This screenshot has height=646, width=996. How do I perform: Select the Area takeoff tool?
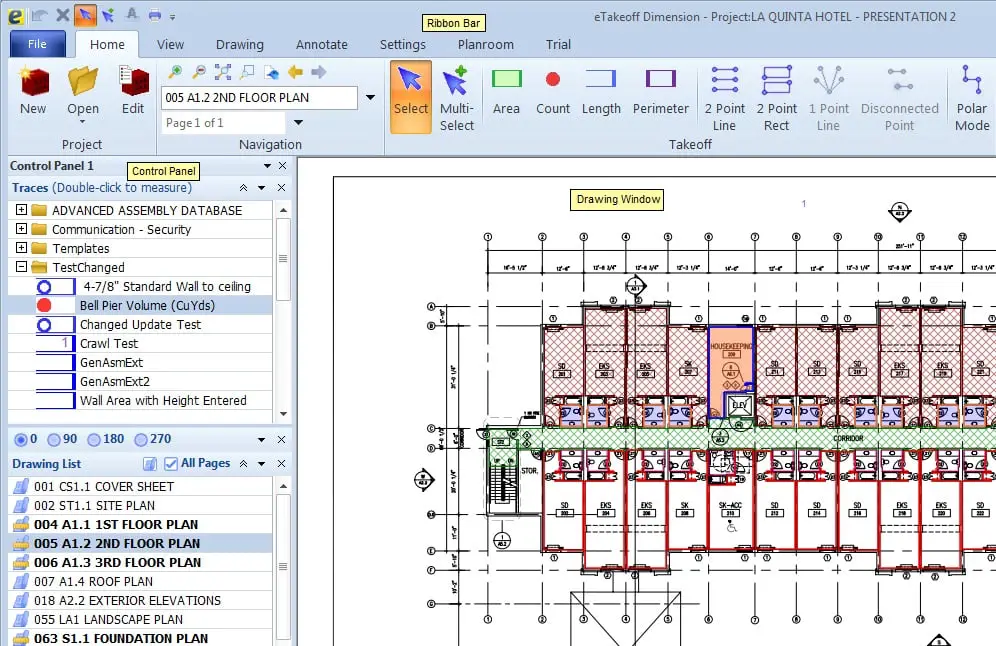tap(506, 91)
